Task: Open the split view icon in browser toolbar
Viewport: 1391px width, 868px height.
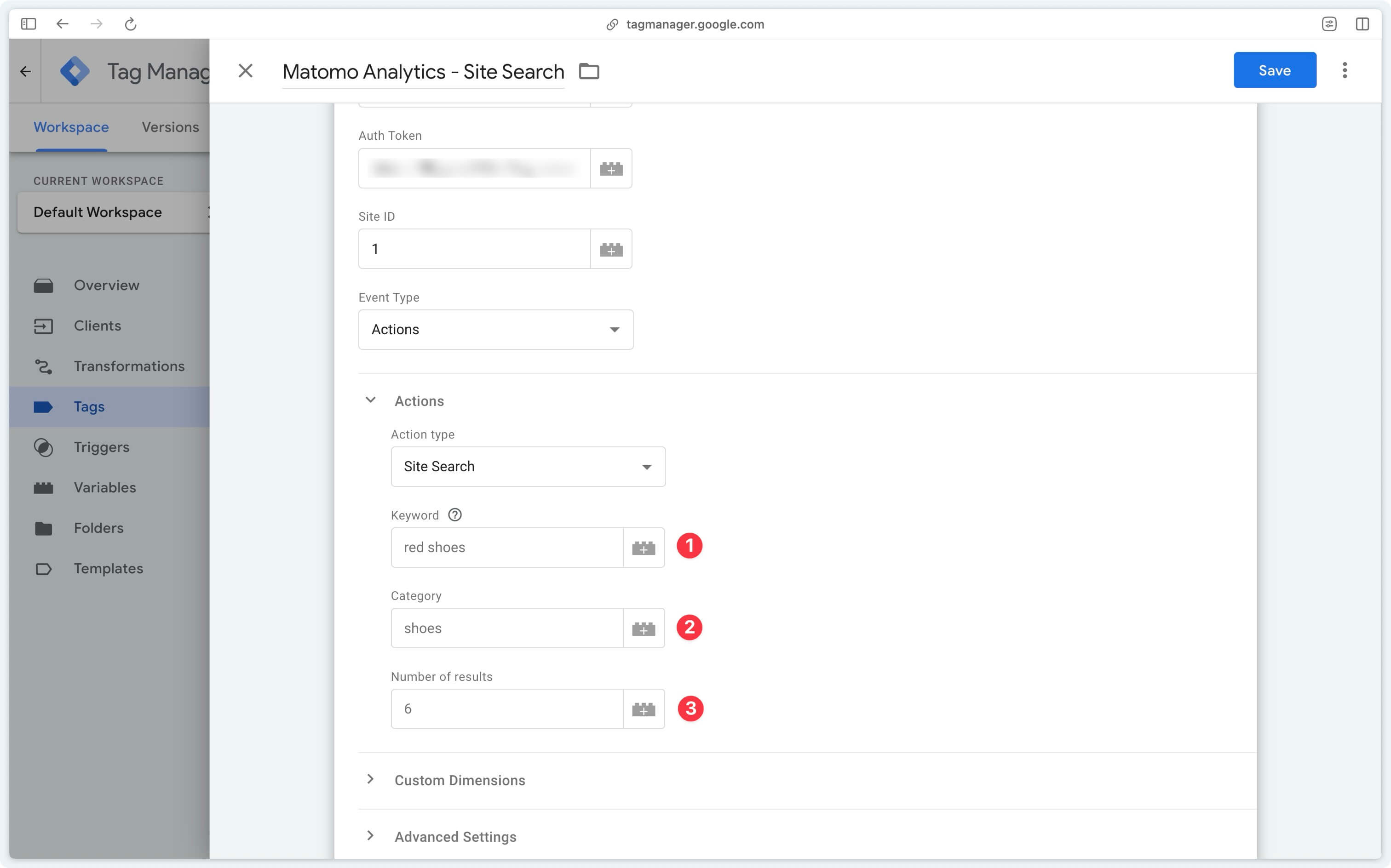Action: click(1362, 24)
